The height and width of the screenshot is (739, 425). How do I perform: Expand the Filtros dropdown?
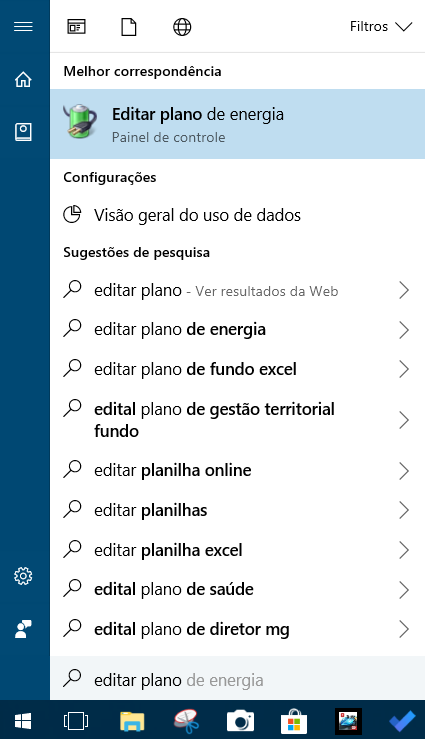[x=381, y=26]
